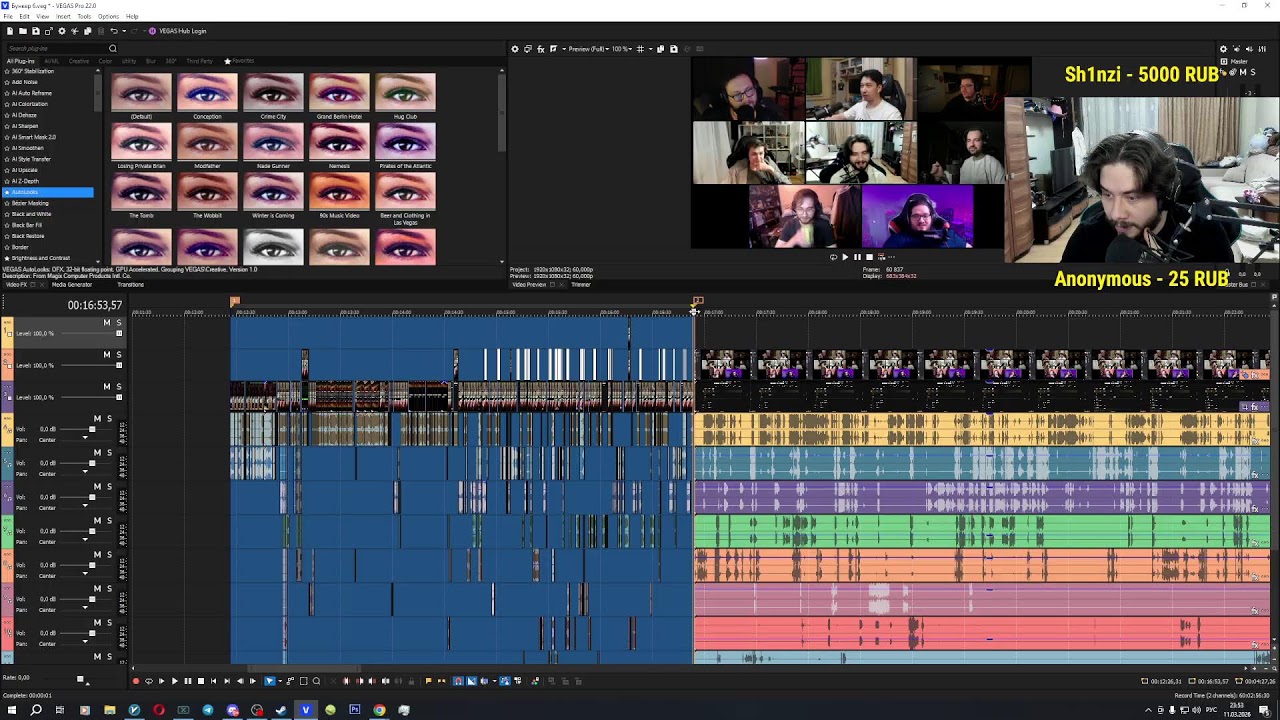
Task: Solo the first video track
Action: 118,323
